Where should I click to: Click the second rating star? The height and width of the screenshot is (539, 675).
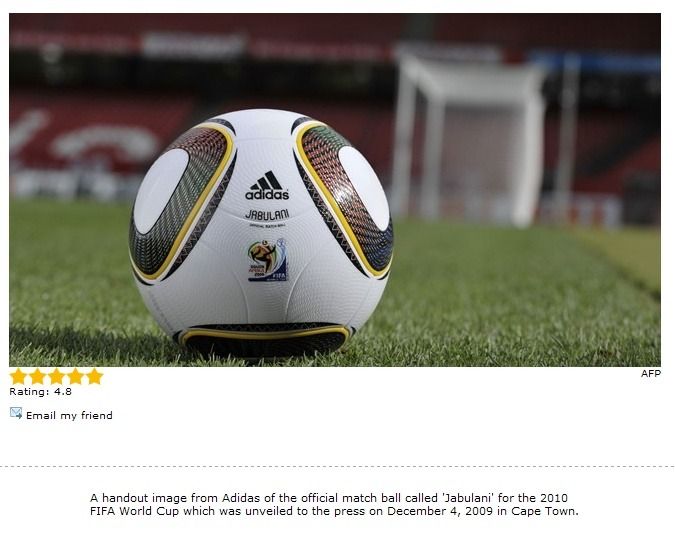[x=37, y=376]
